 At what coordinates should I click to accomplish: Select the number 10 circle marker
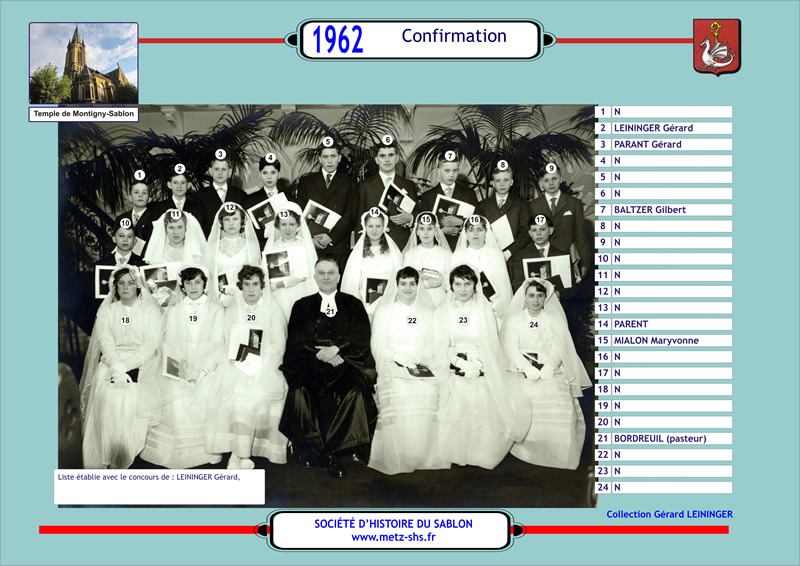coord(125,223)
